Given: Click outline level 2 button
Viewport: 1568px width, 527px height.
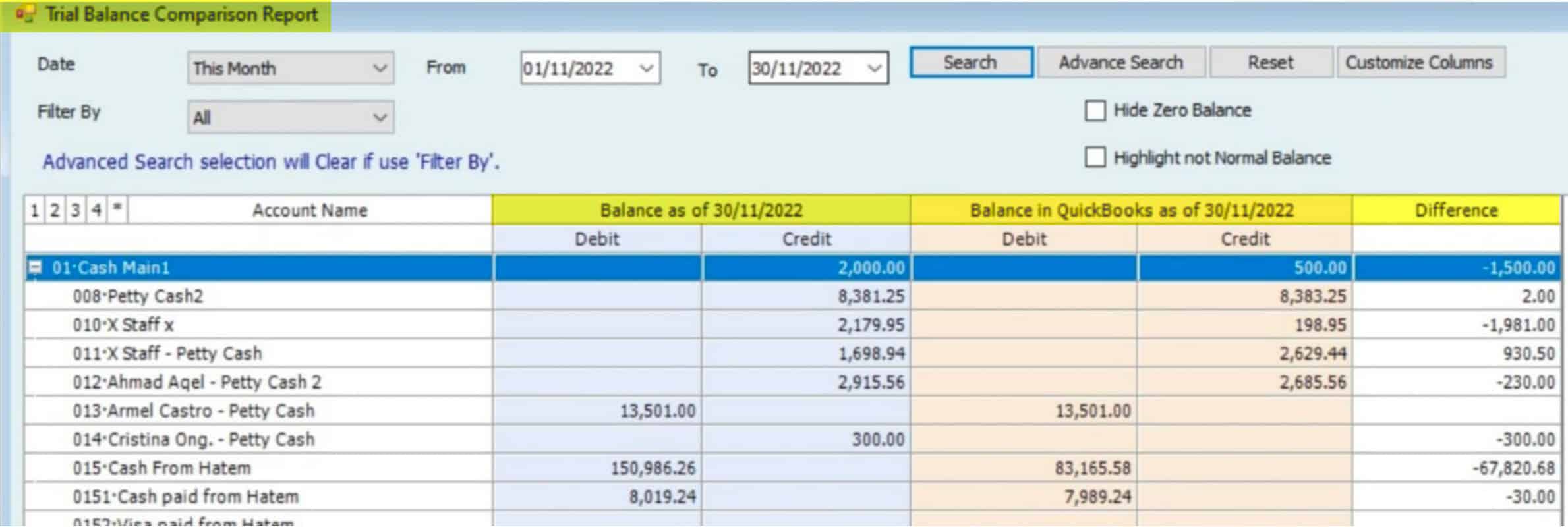Looking at the screenshot, I should [55, 210].
